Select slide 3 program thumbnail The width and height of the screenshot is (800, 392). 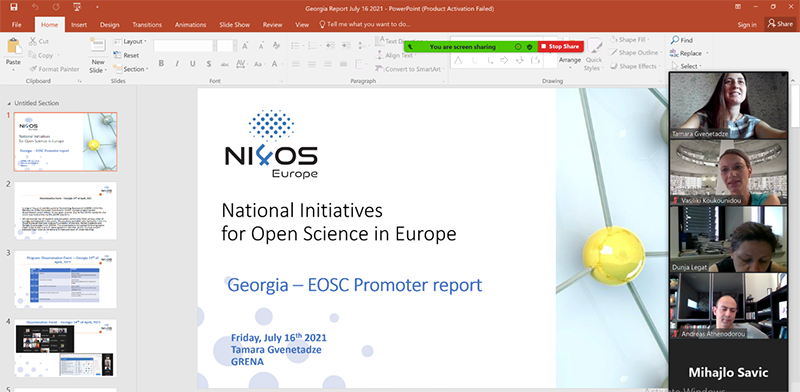click(65, 279)
